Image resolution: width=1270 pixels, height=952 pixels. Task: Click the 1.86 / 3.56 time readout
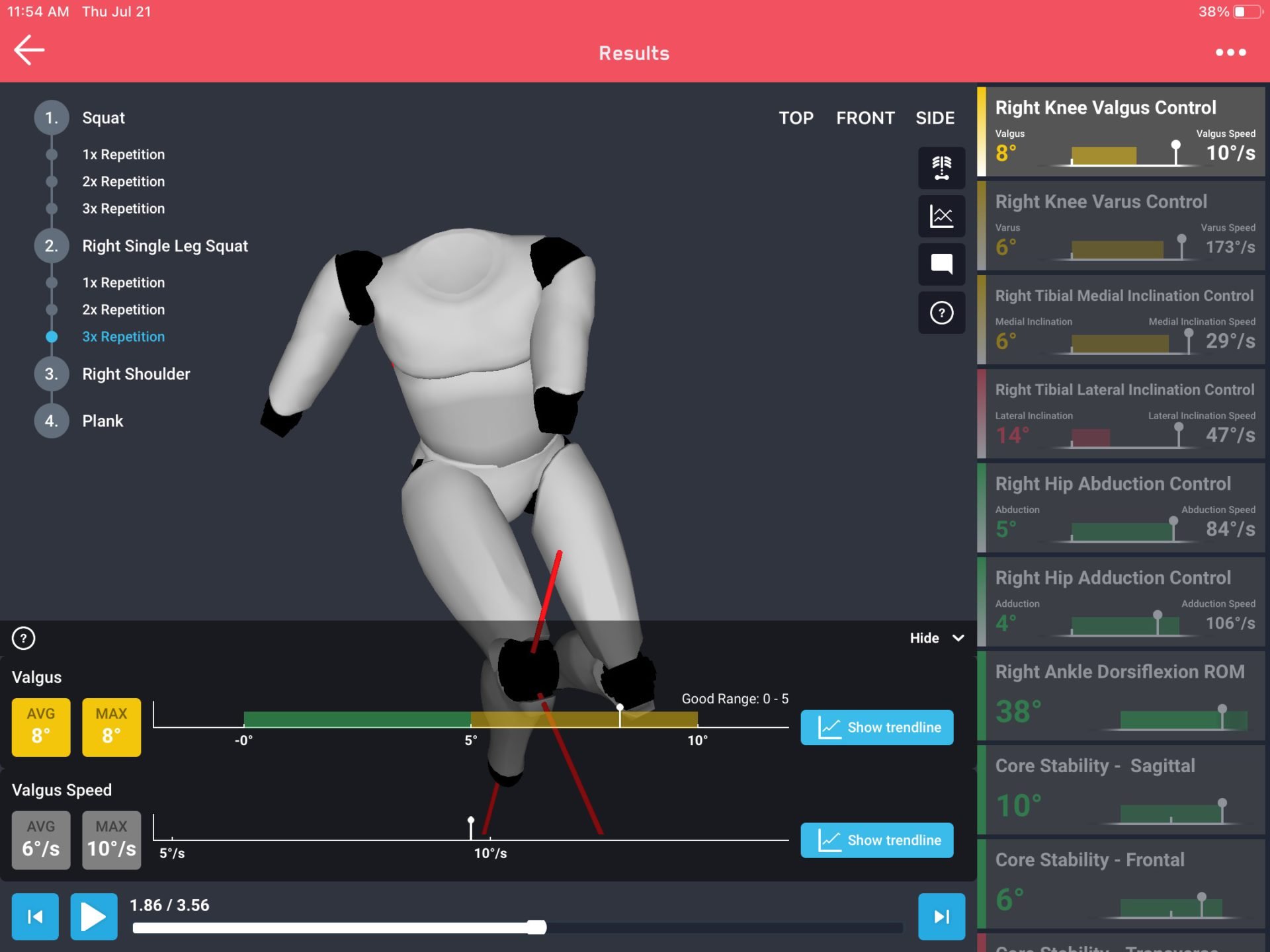click(169, 905)
